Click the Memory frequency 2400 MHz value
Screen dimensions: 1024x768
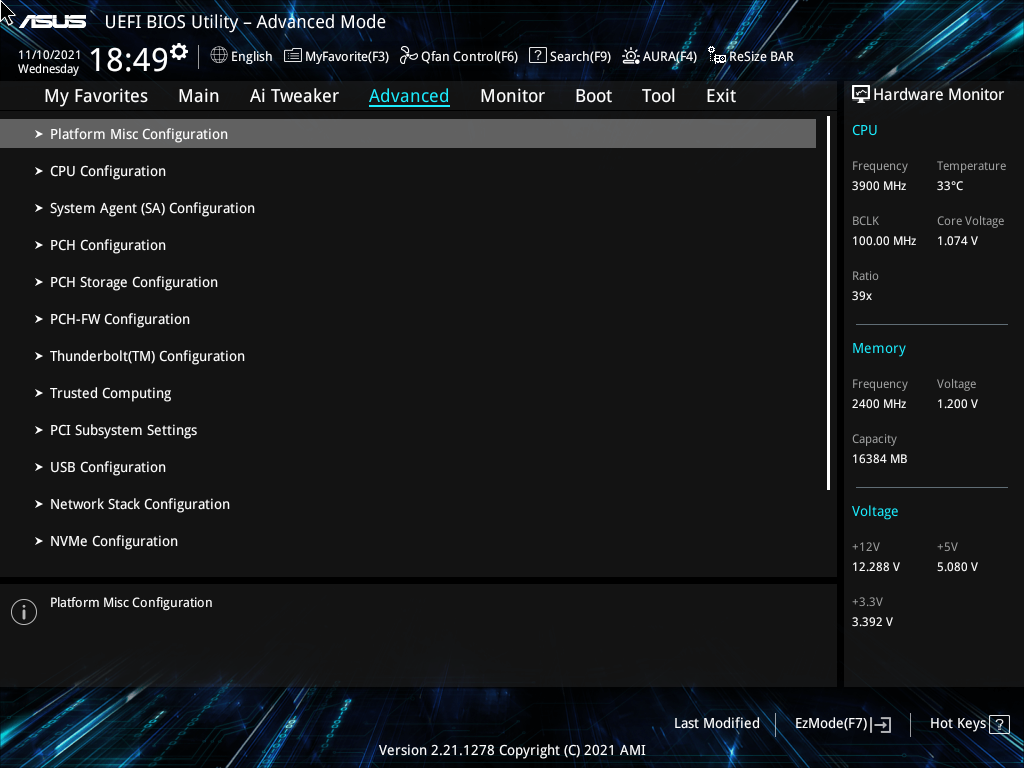point(879,404)
